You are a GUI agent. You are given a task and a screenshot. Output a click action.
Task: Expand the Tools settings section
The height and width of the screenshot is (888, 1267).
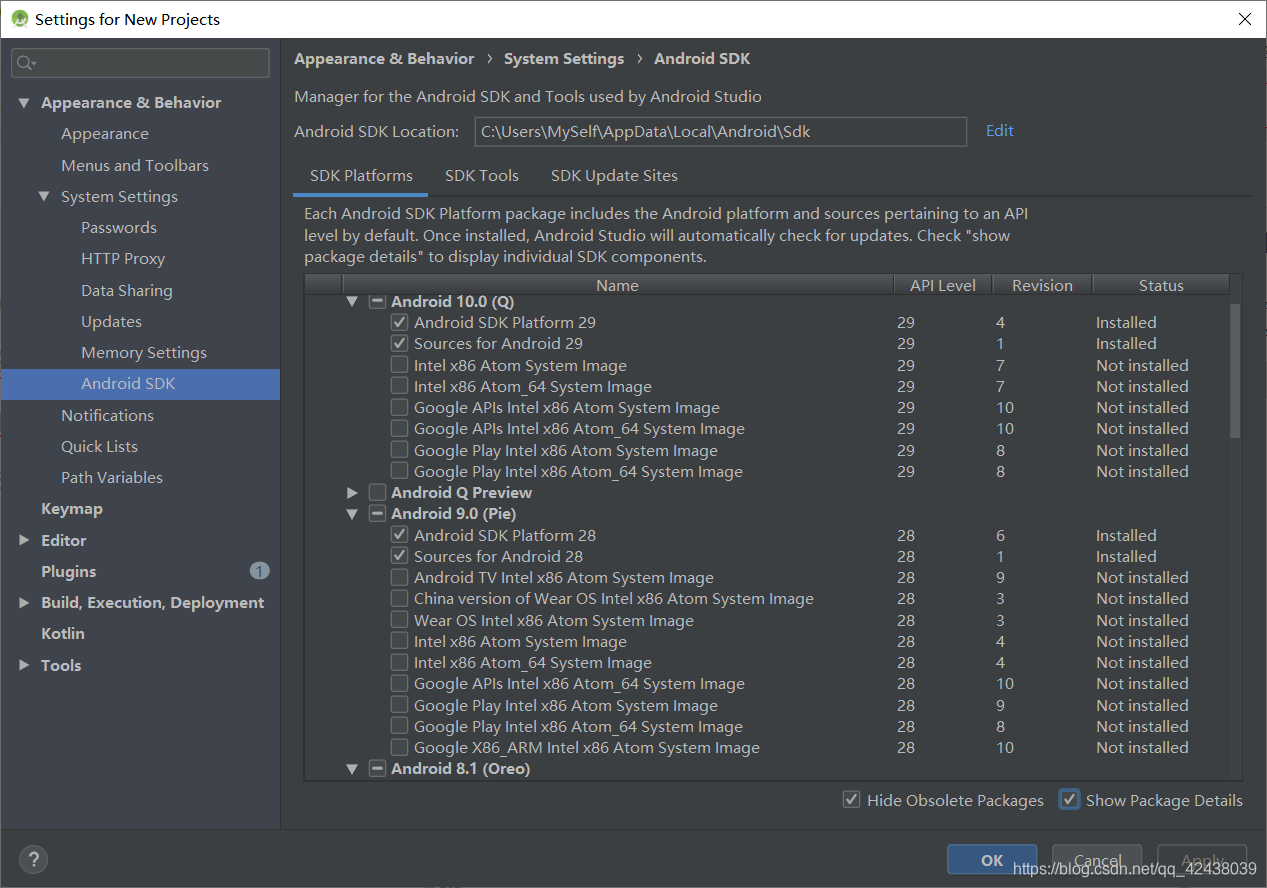click(24, 665)
